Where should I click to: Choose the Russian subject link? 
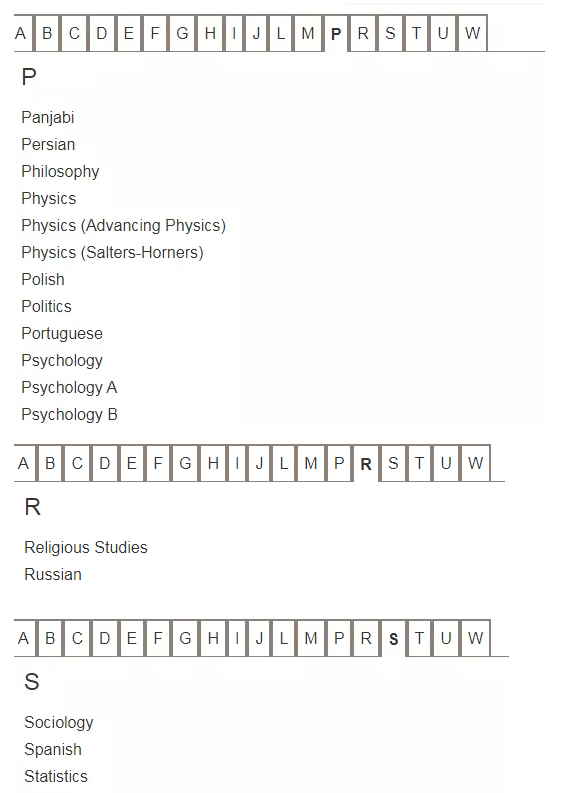(53, 575)
